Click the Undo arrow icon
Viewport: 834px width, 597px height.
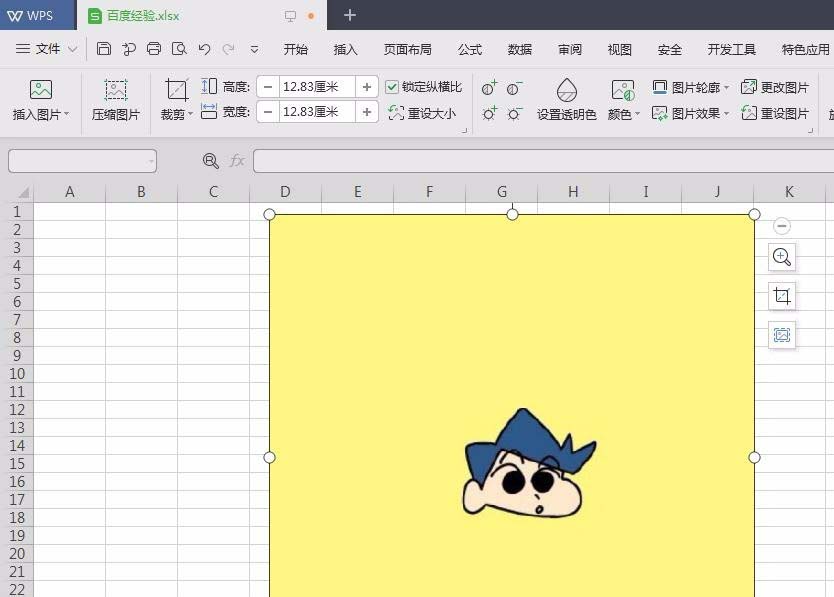[x=204, y=49]
